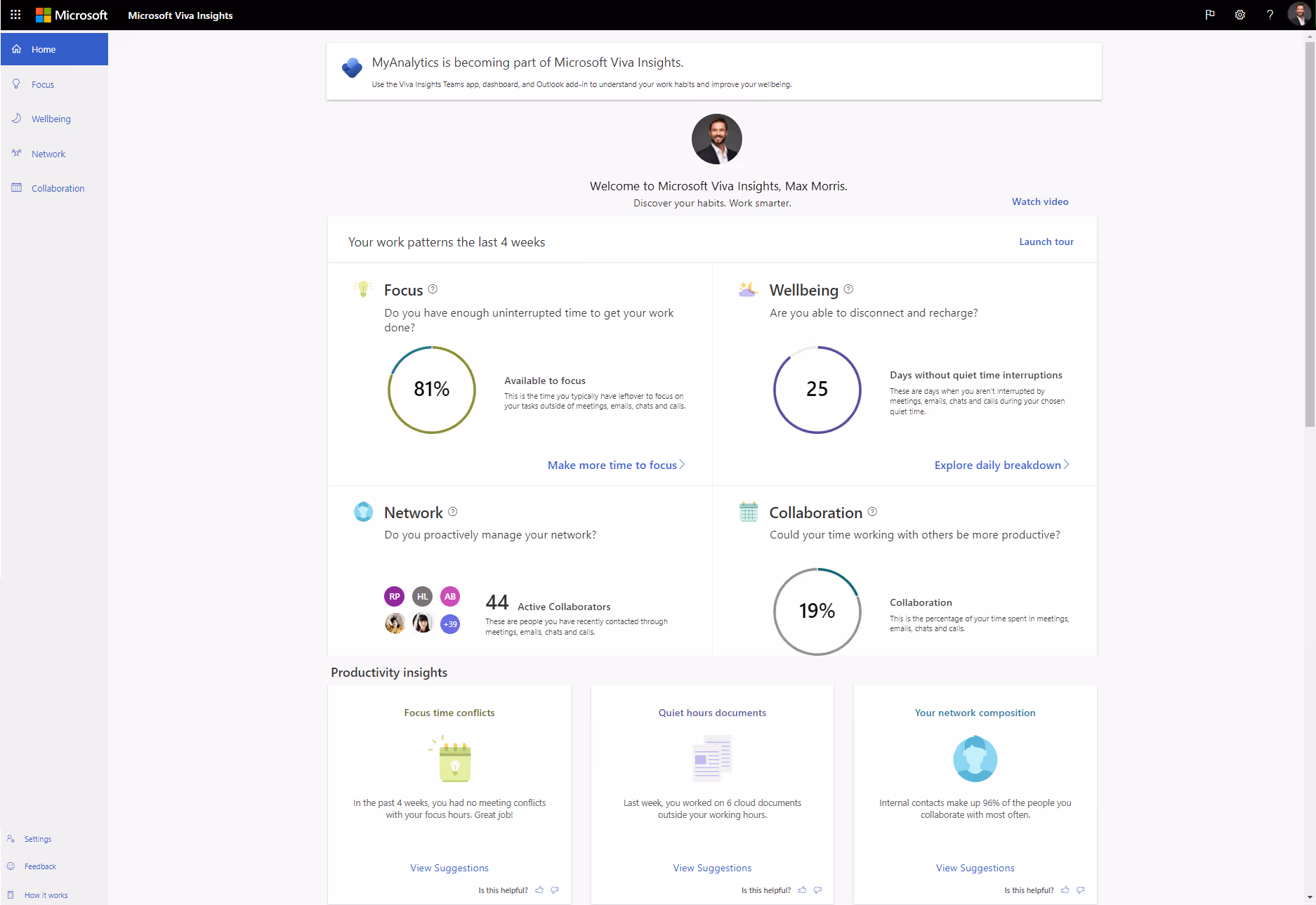Click the Quiet hours documents title

click(712, 713)
